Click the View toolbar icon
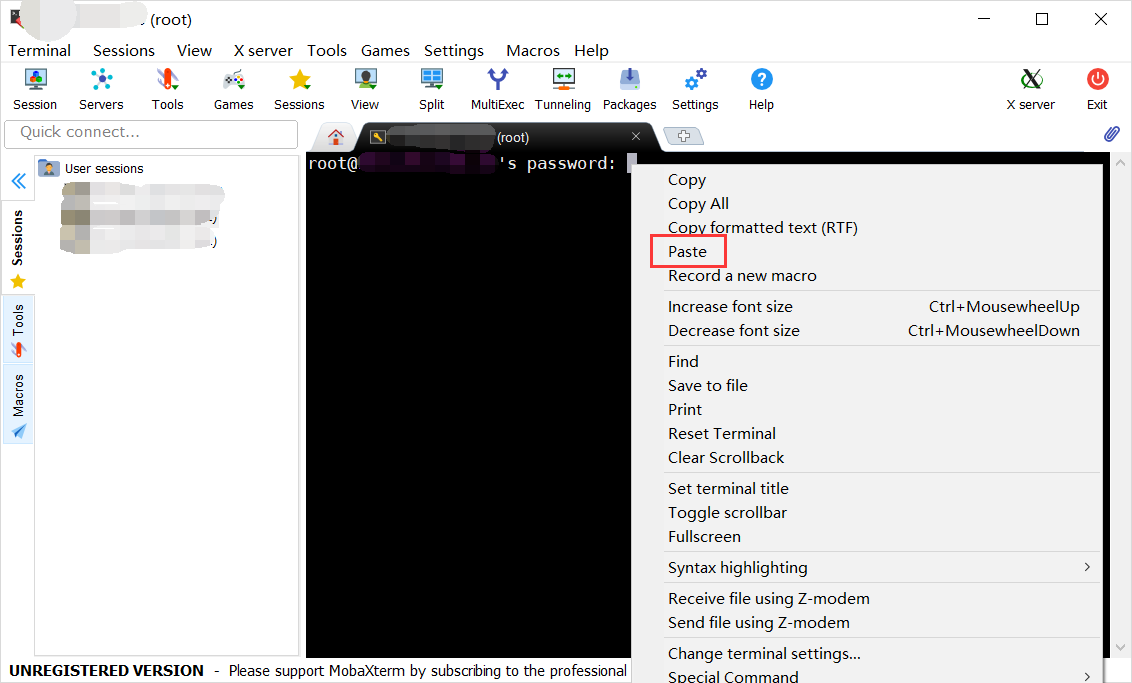Viewport: 1132px width, 683px height. 365,90
